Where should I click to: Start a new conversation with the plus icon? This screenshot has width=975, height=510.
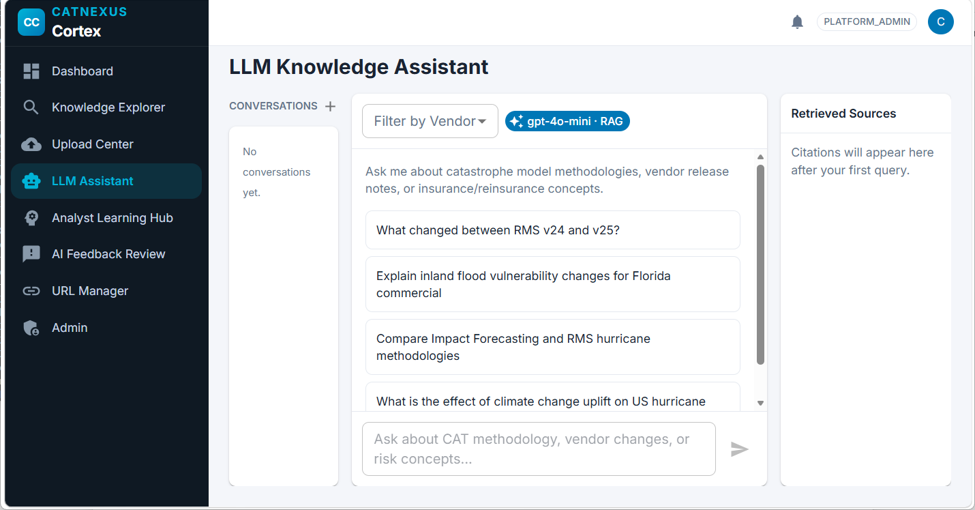coord(330,106)
